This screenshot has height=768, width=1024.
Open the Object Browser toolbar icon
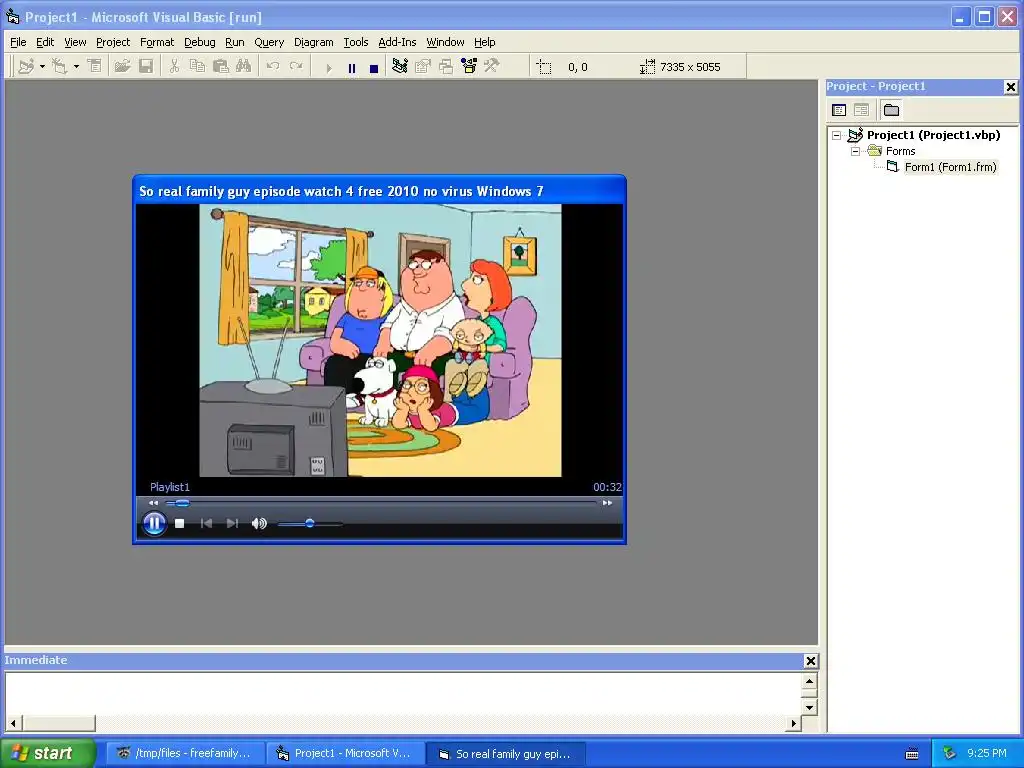click(469, 67)
